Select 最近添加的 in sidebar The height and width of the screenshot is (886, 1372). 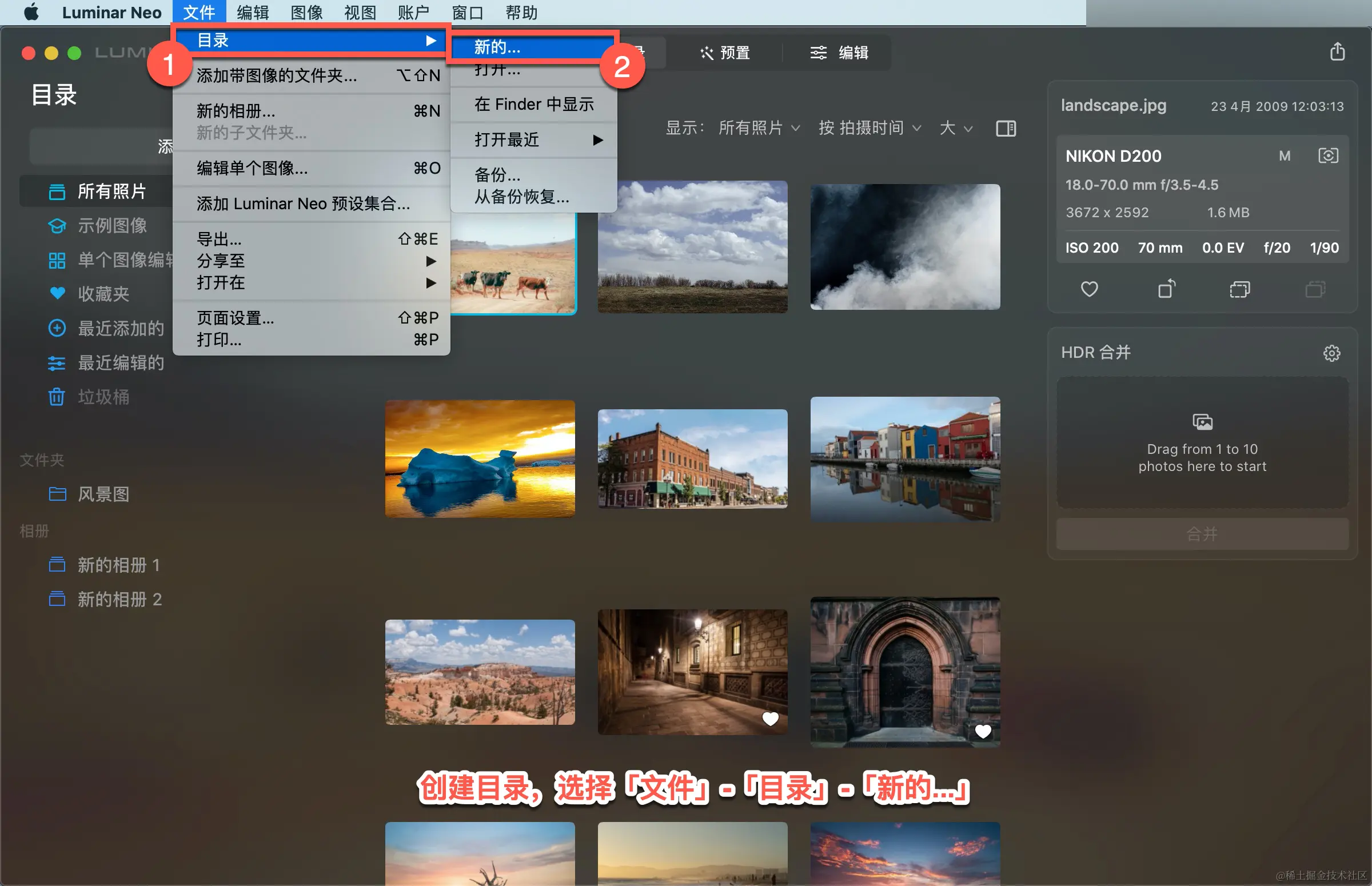point(119,329)
